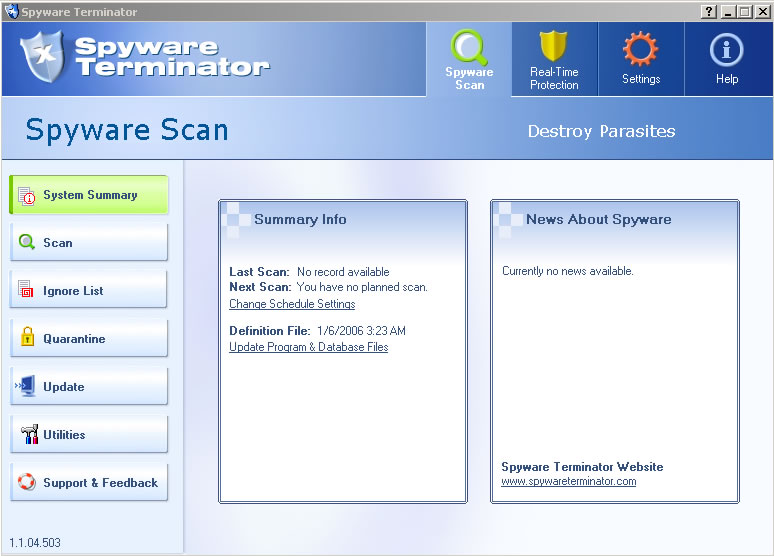Open the Spyware Scan magnifier tab
This screenshot has height=556, width=774.
click(x=469, y=60)
